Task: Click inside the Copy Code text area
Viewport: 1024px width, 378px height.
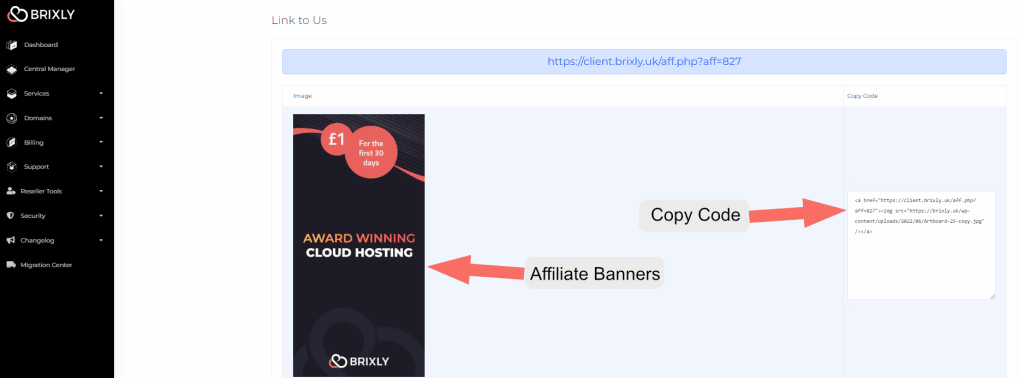Action: (x=921, y=245)
